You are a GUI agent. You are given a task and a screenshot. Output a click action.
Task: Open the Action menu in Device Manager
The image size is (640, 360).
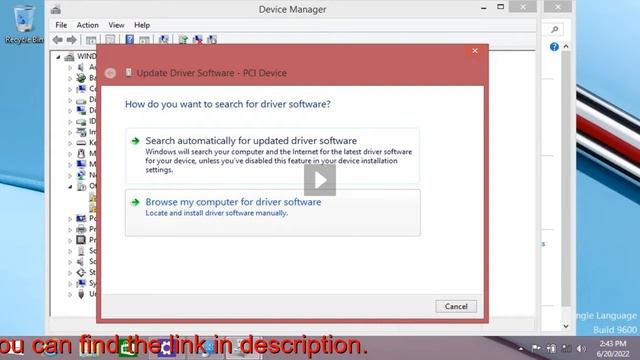(88, 25)
